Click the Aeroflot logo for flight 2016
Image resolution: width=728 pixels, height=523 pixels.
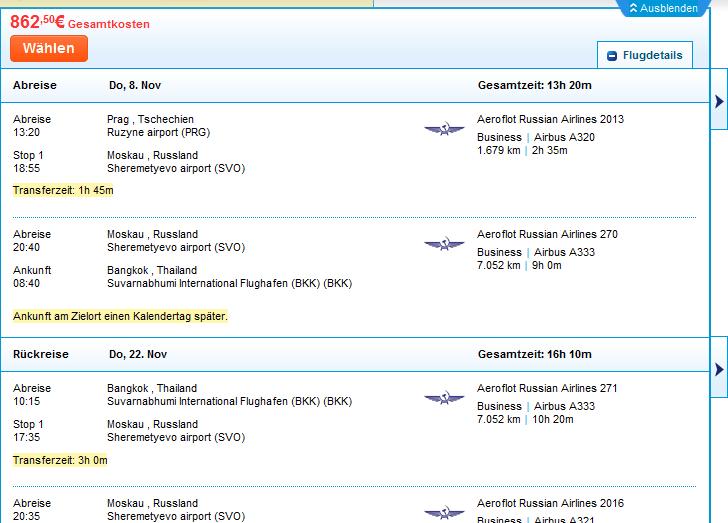tap(444, 512)
